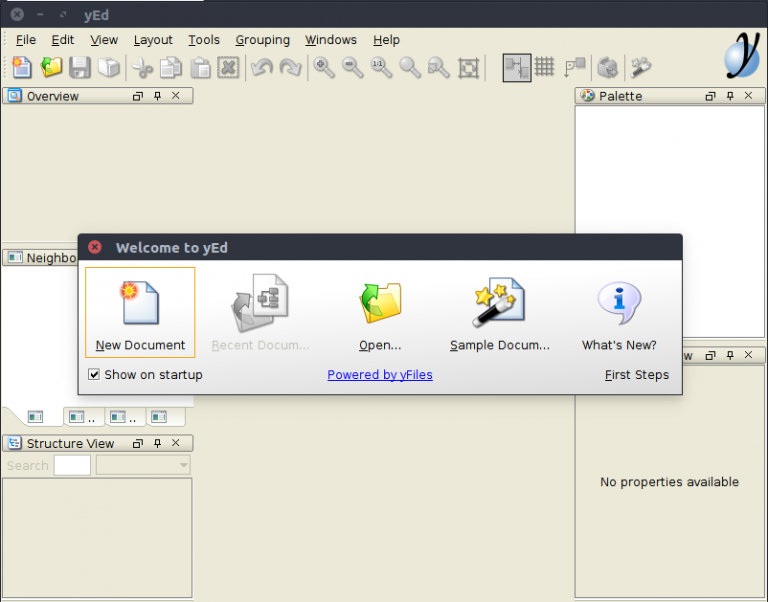
Task: Click the Copy toolbar icon
Action: 171,68
